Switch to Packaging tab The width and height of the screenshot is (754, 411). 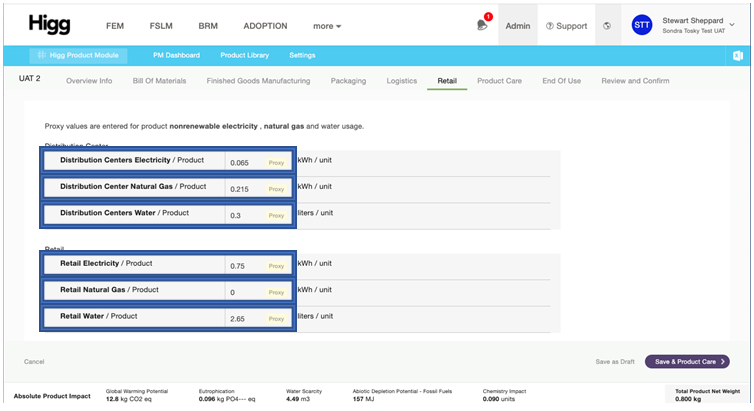click(348, 81)
